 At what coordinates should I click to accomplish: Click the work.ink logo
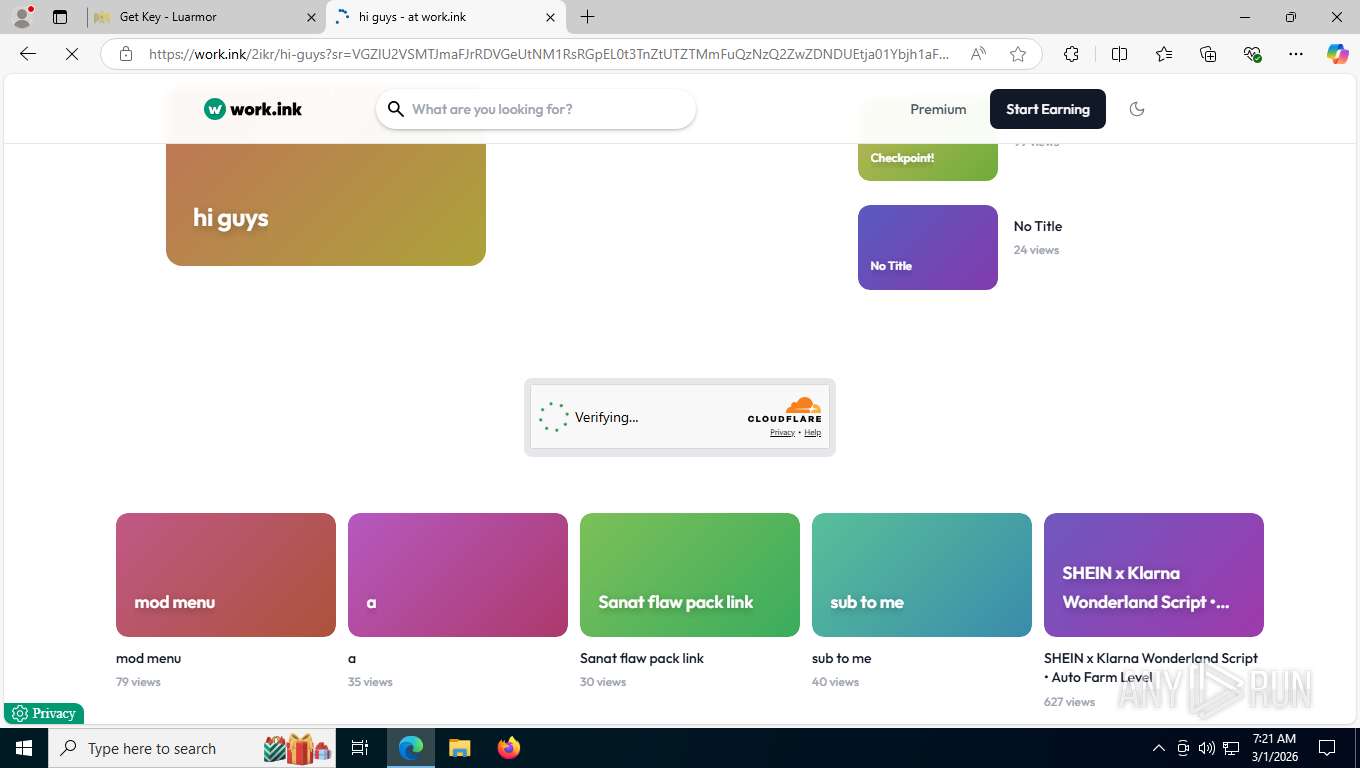point(253,109)
